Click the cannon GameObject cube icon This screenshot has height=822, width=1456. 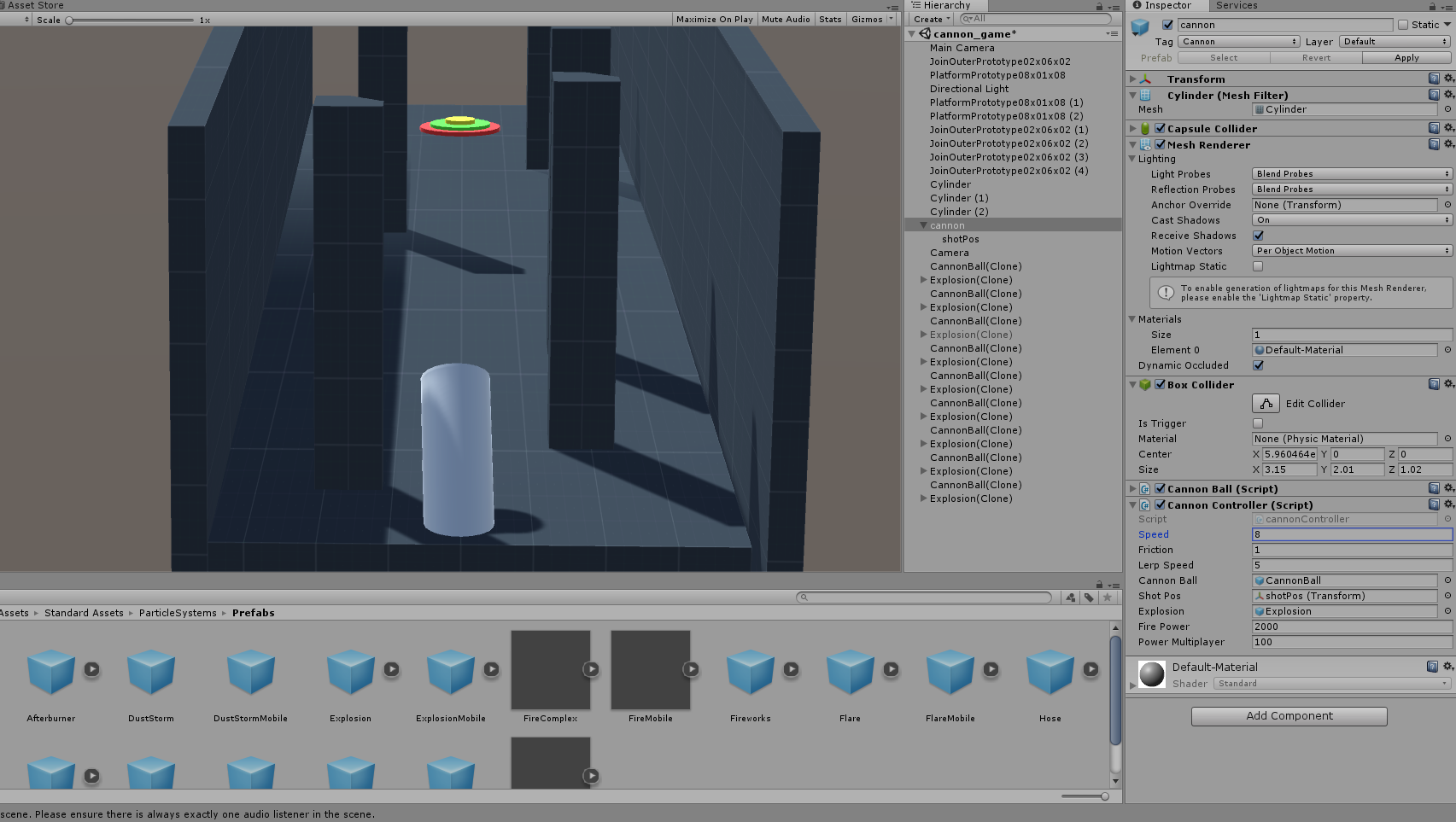point(1140,27)
